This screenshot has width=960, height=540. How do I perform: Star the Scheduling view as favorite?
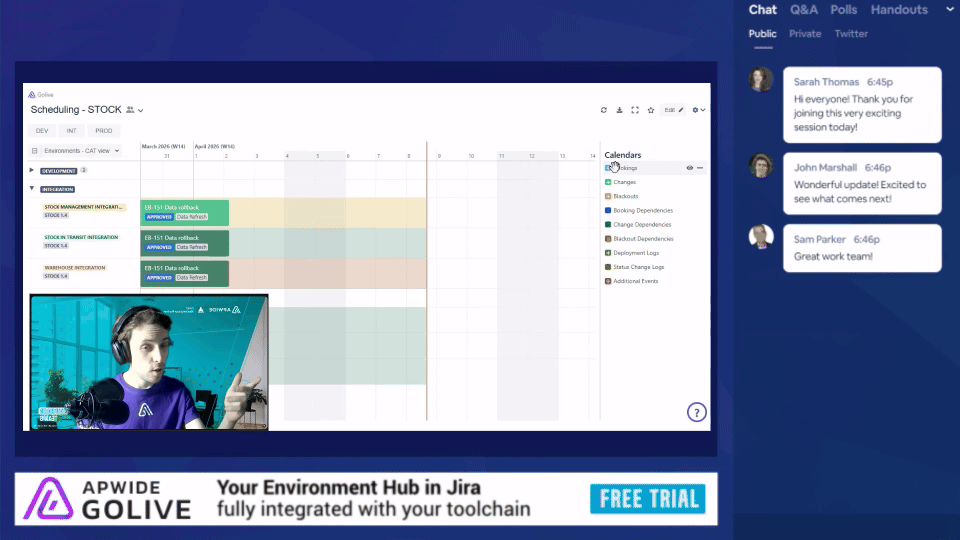(x=651, y=110)
